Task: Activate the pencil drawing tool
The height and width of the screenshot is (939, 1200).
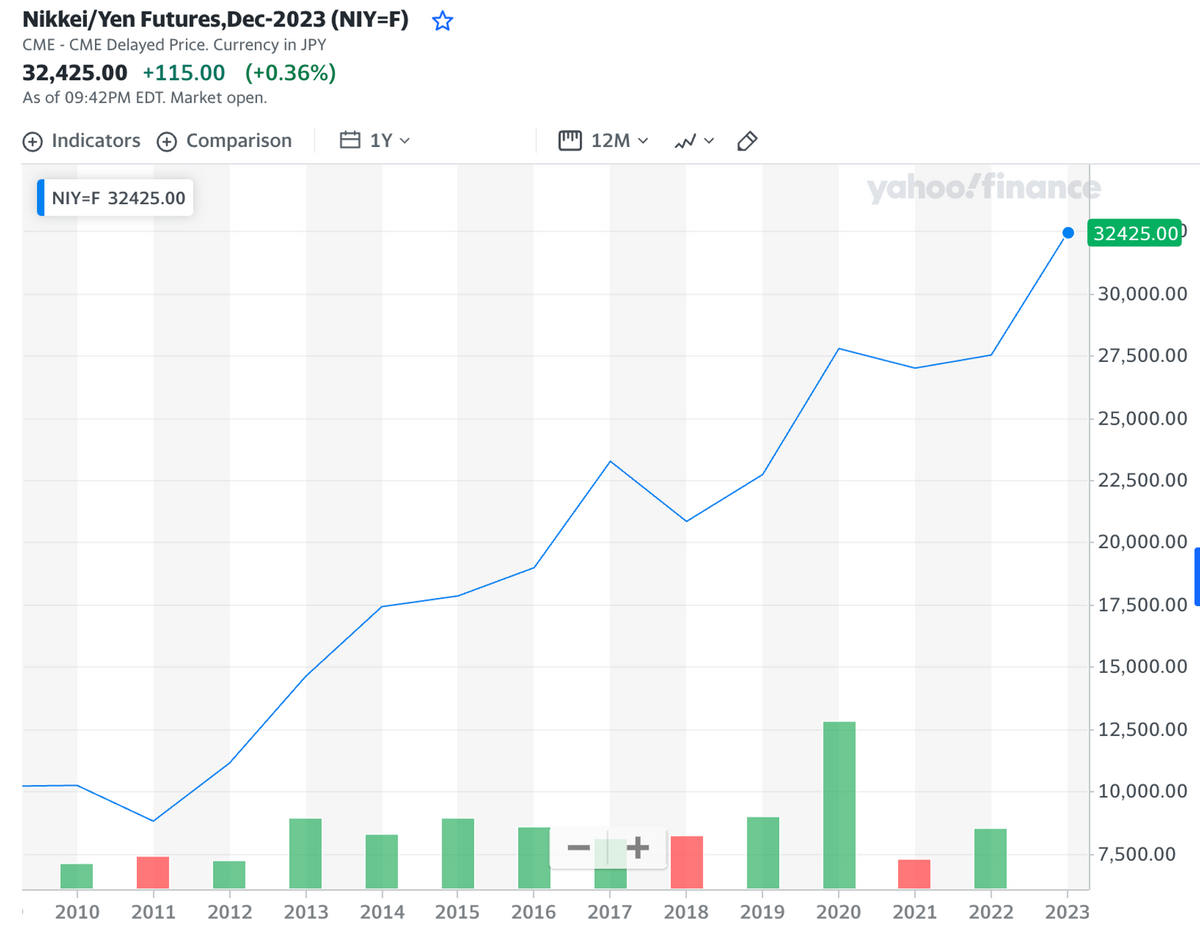Action: 746,141
